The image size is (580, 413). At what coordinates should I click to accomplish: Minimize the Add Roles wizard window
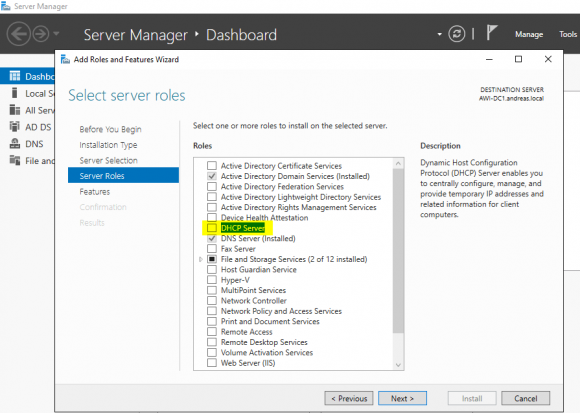[x=489, y=59]
